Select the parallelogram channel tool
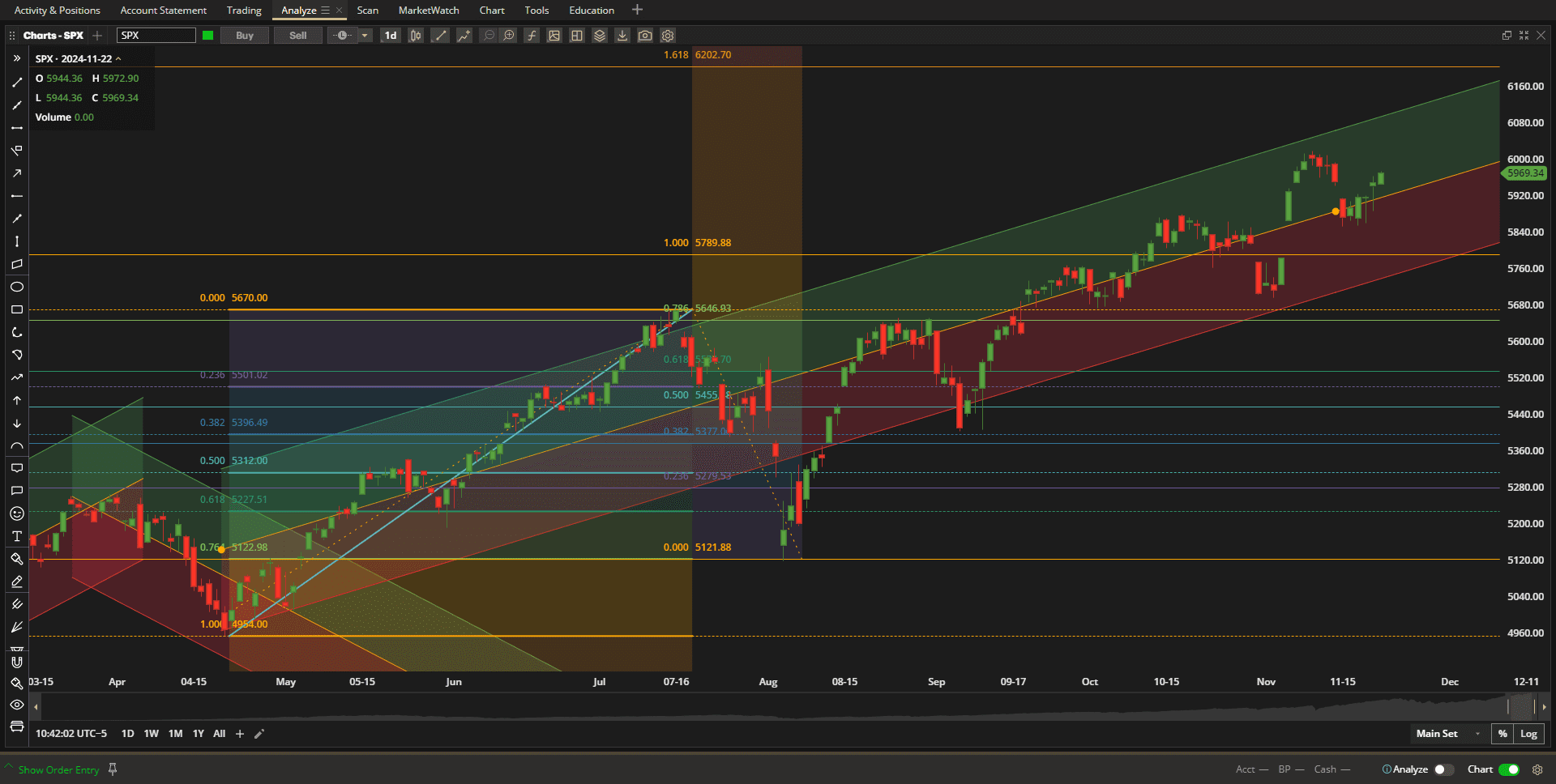This screenshot has height=784, width=1556. tap(16, 264)
